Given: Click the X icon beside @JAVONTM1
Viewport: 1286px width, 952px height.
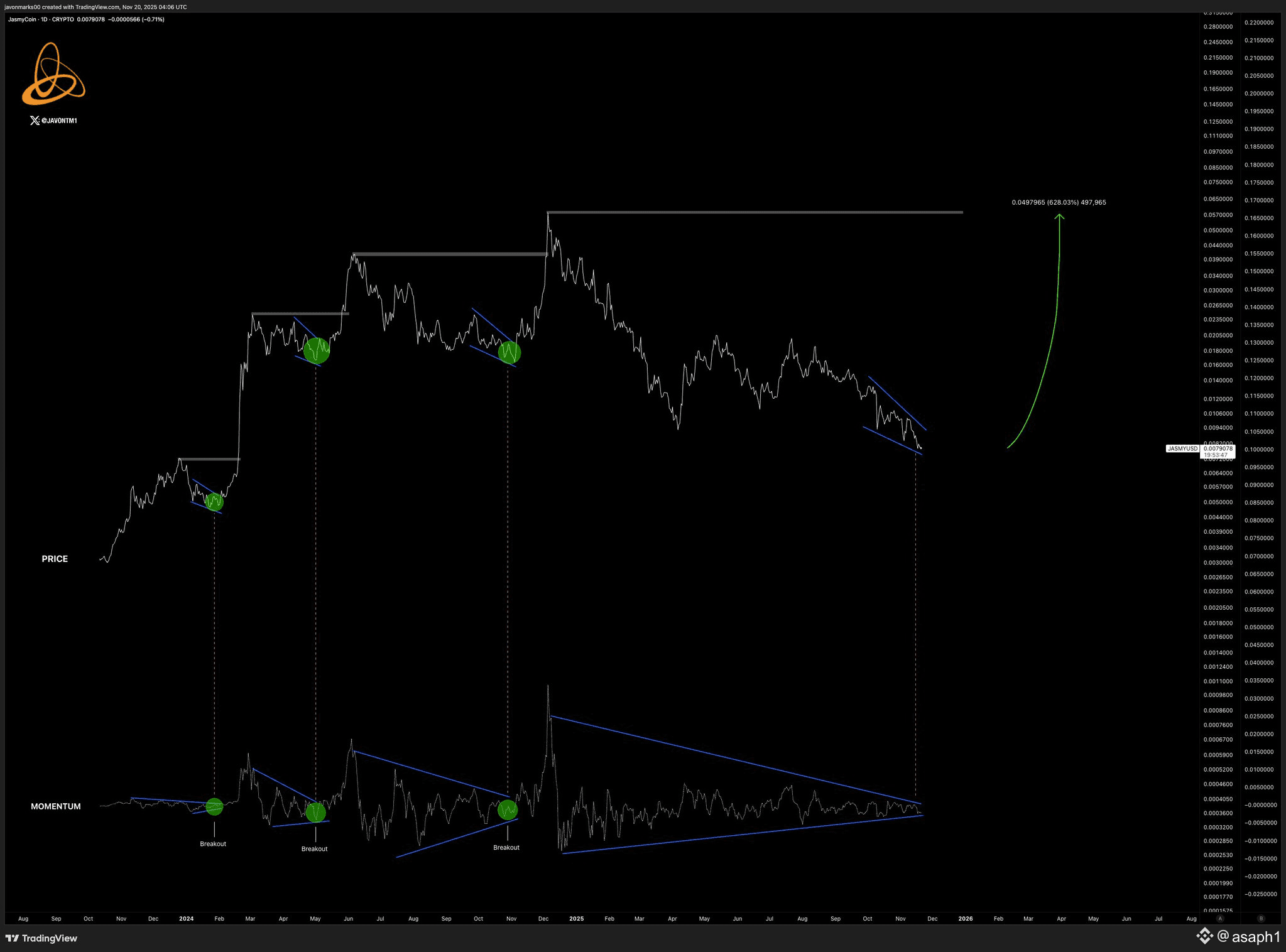Looking at the screenshot, I should click(35, 121).
